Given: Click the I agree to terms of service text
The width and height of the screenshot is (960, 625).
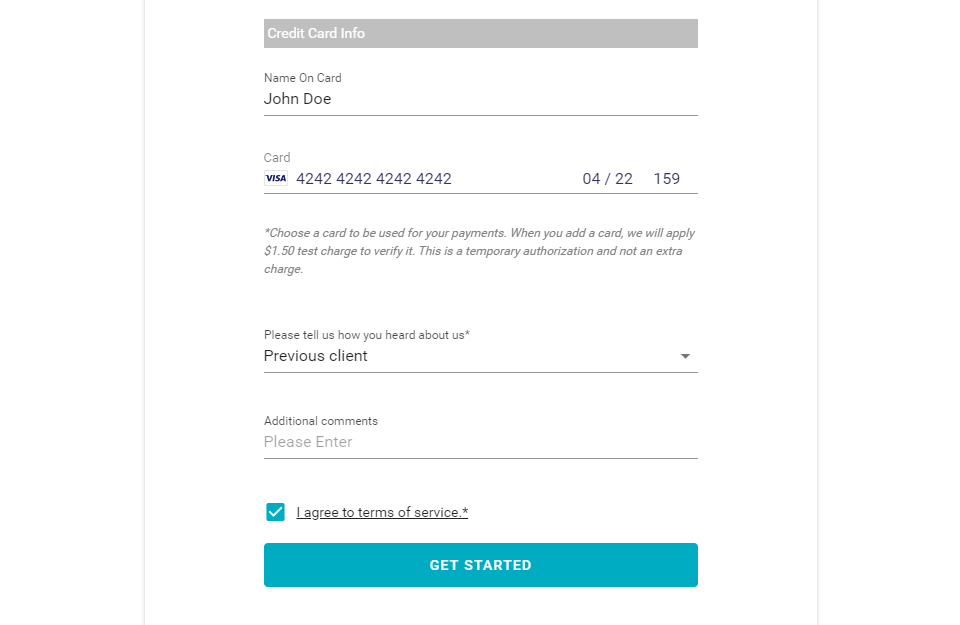Looking at the screenshot, I should click(x=381, y=511).
